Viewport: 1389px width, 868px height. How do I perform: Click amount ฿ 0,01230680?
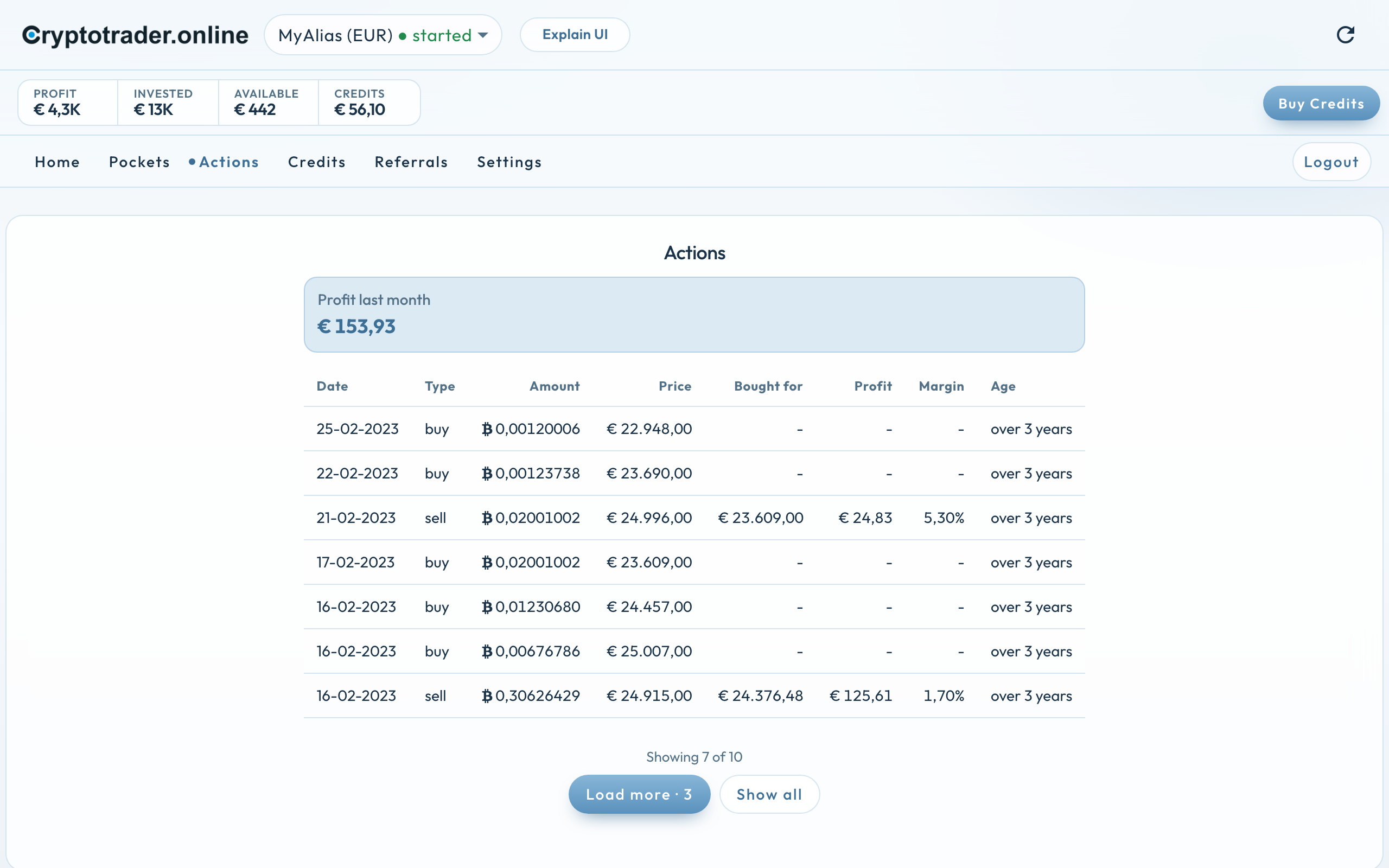point(531,607)
